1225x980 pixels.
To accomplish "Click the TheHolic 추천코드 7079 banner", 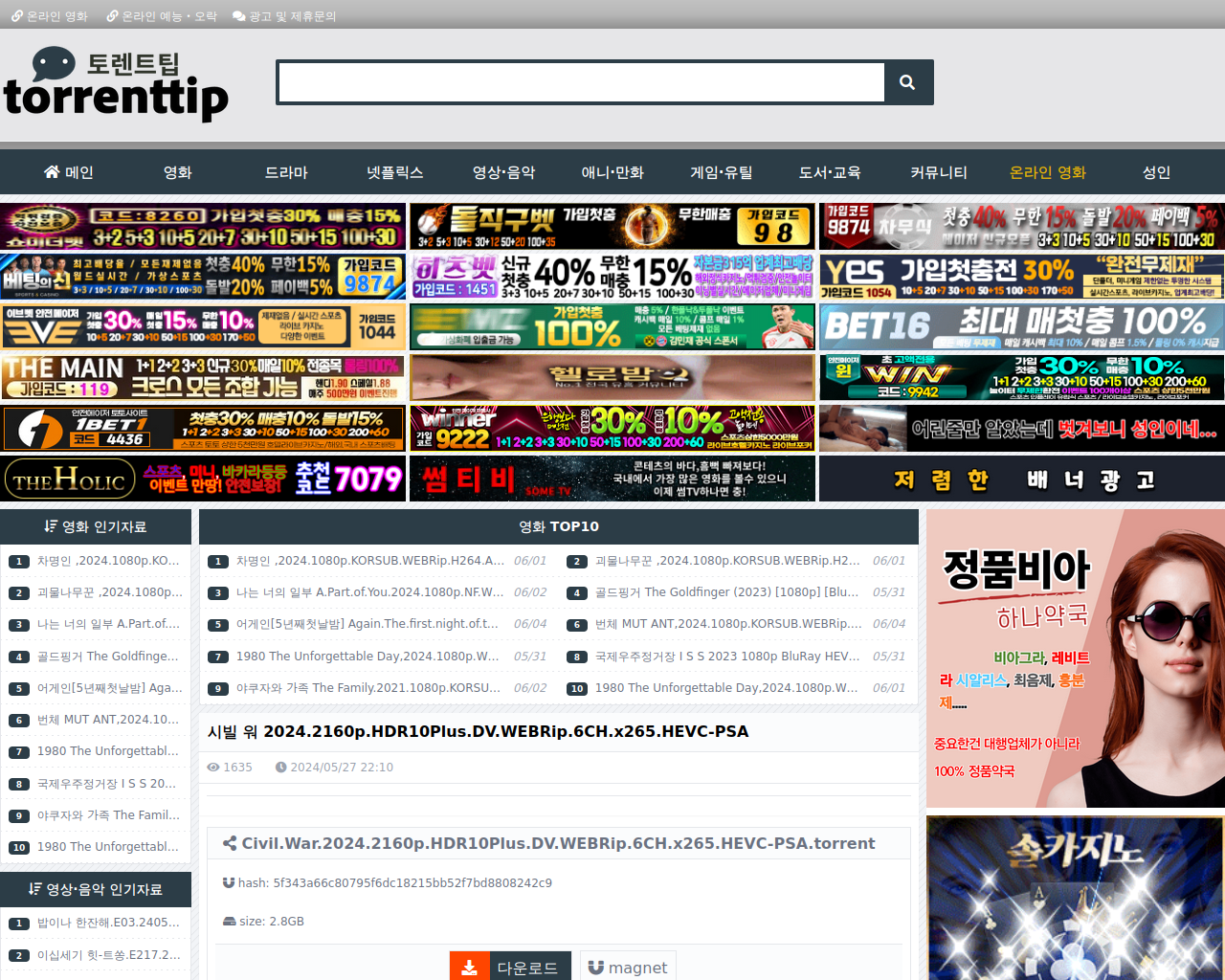I will pos(203,479).
